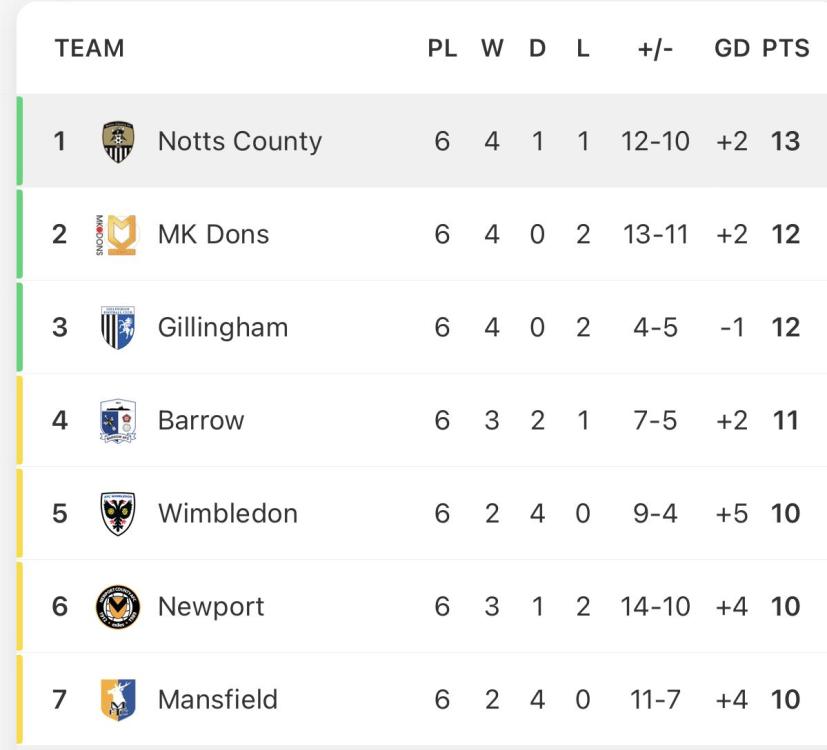Sort by the GD column header
This screenshot has height=750, width=827.
click(732, 48)
